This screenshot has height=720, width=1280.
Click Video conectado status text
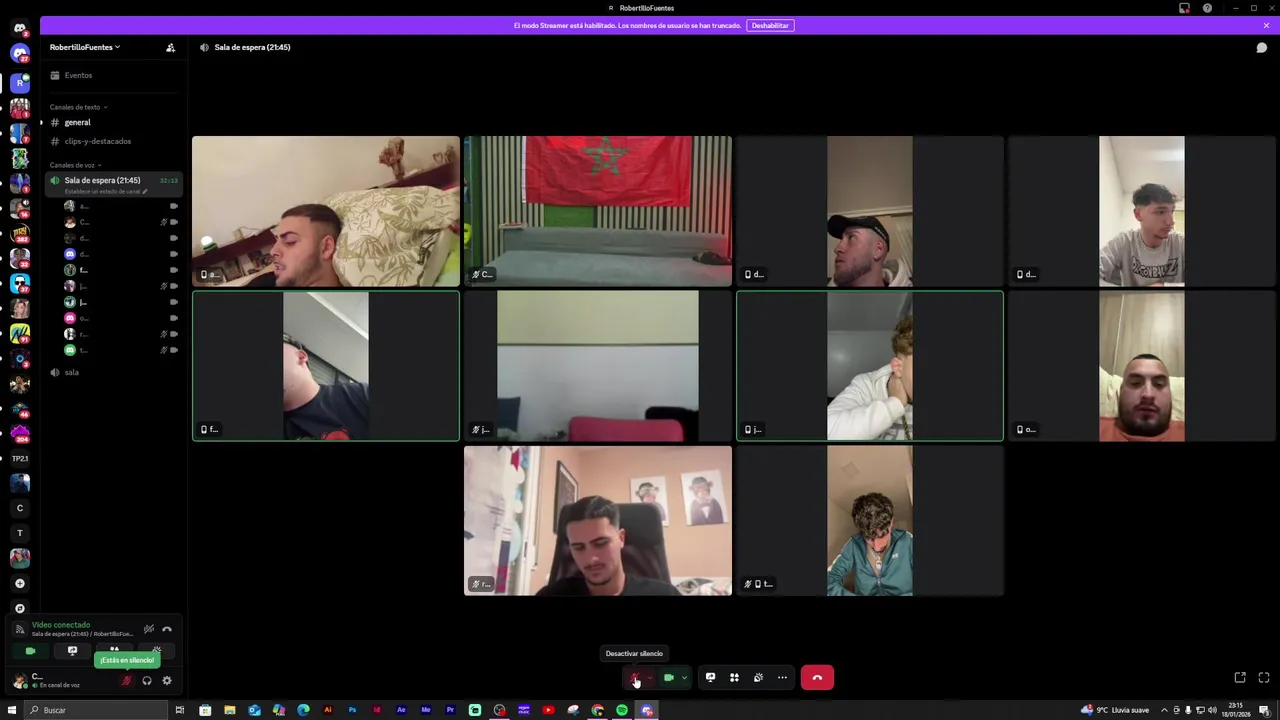click(x=61, y=625)
